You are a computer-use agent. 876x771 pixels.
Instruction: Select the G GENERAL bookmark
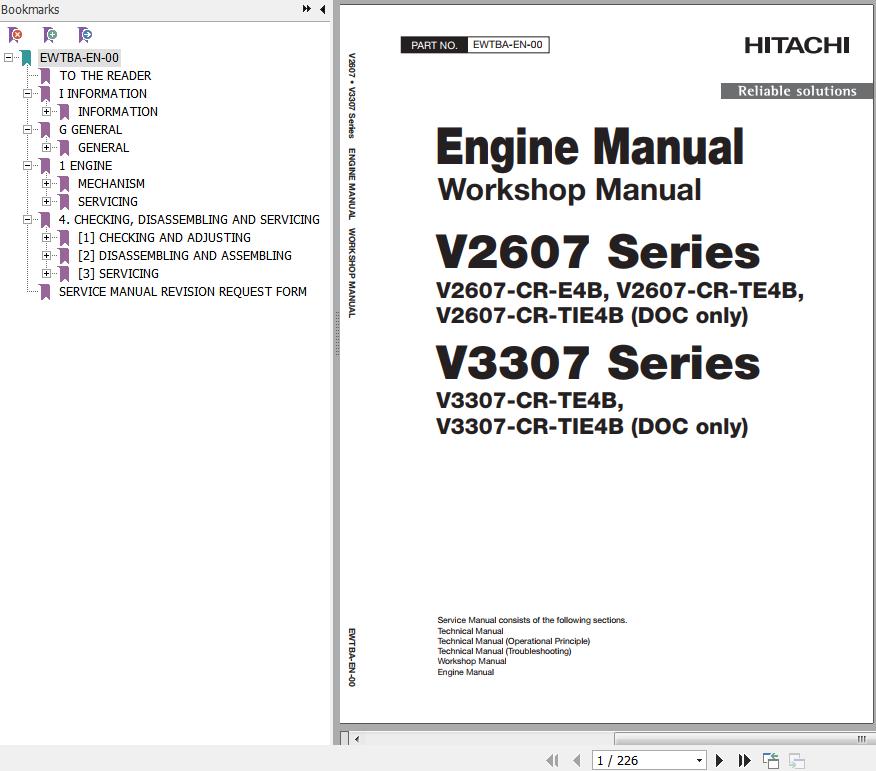[91, 130]
